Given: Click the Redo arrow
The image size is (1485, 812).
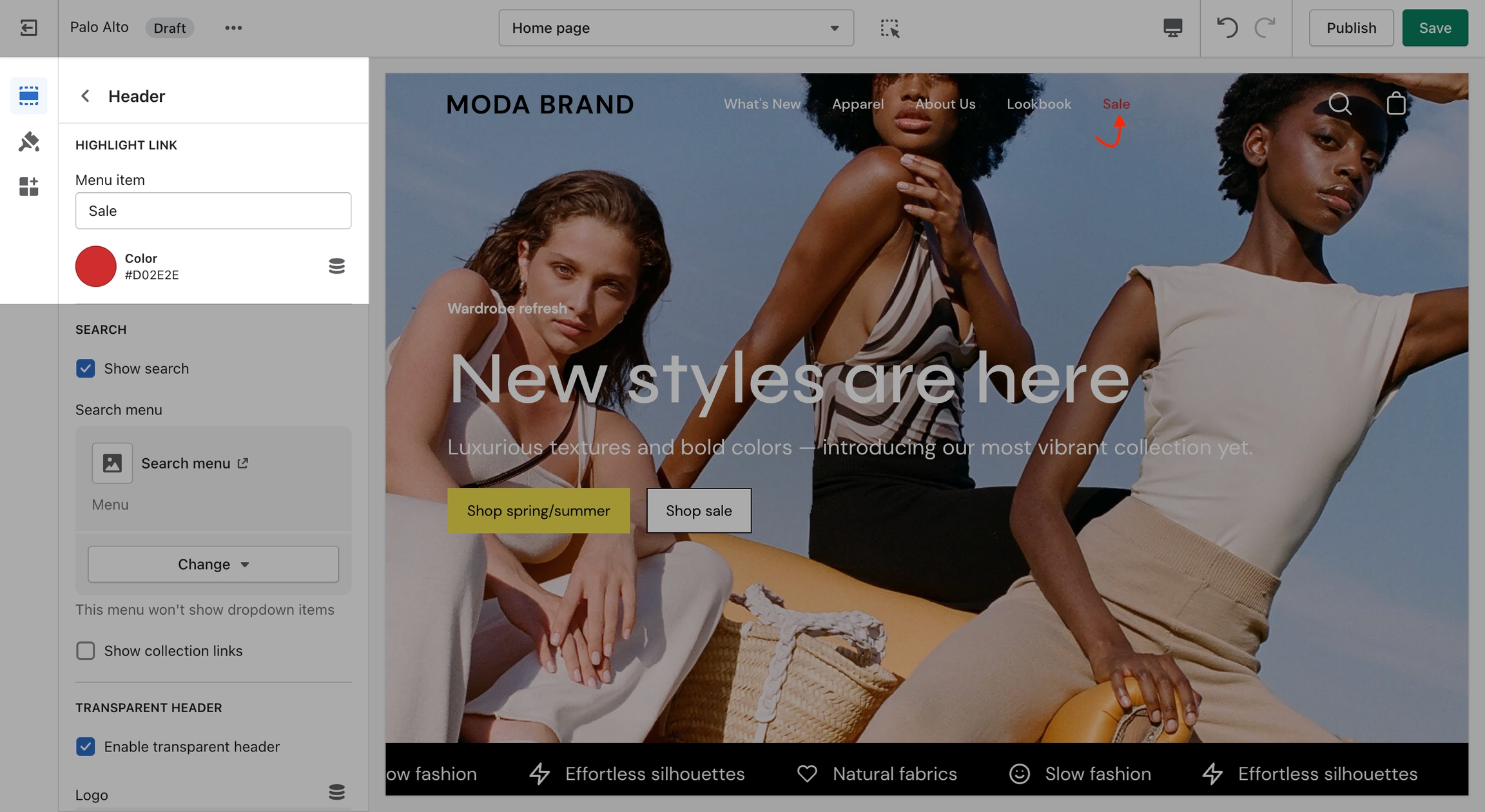Looking at the screenshot, I should [x=1265, y=28].
